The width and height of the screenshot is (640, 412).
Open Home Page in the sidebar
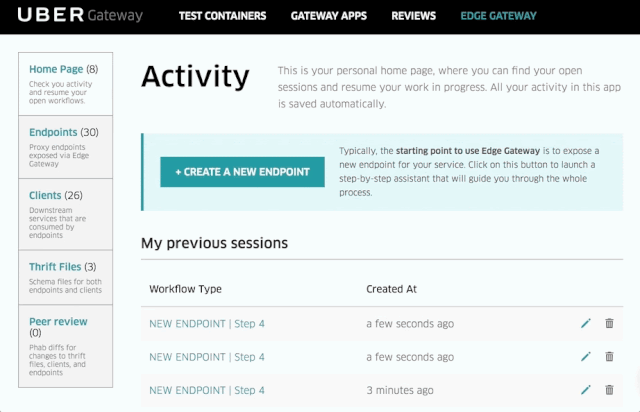click(x=57, y=69)
